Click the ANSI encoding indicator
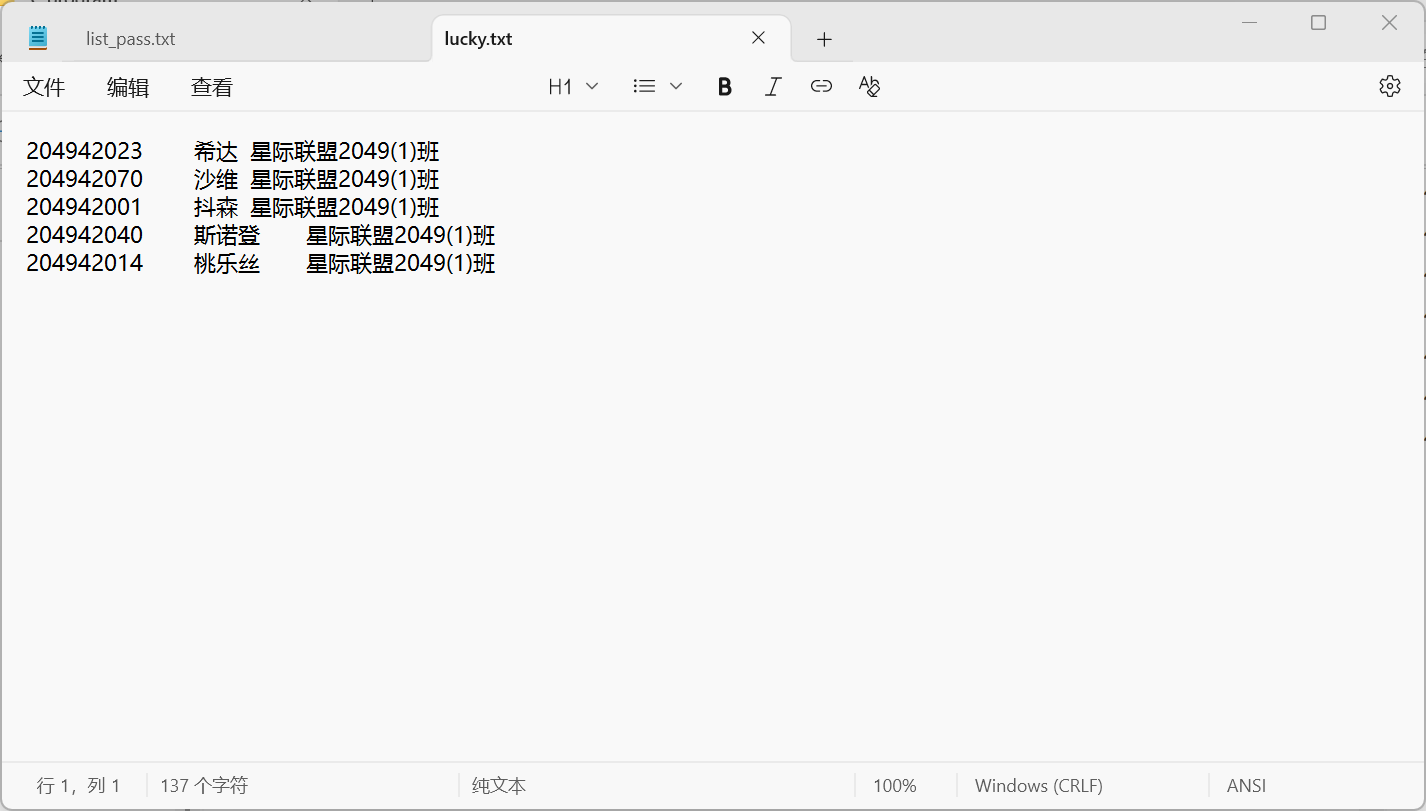The width and height of the screenshot is (1426, 811). (1245, 786)
